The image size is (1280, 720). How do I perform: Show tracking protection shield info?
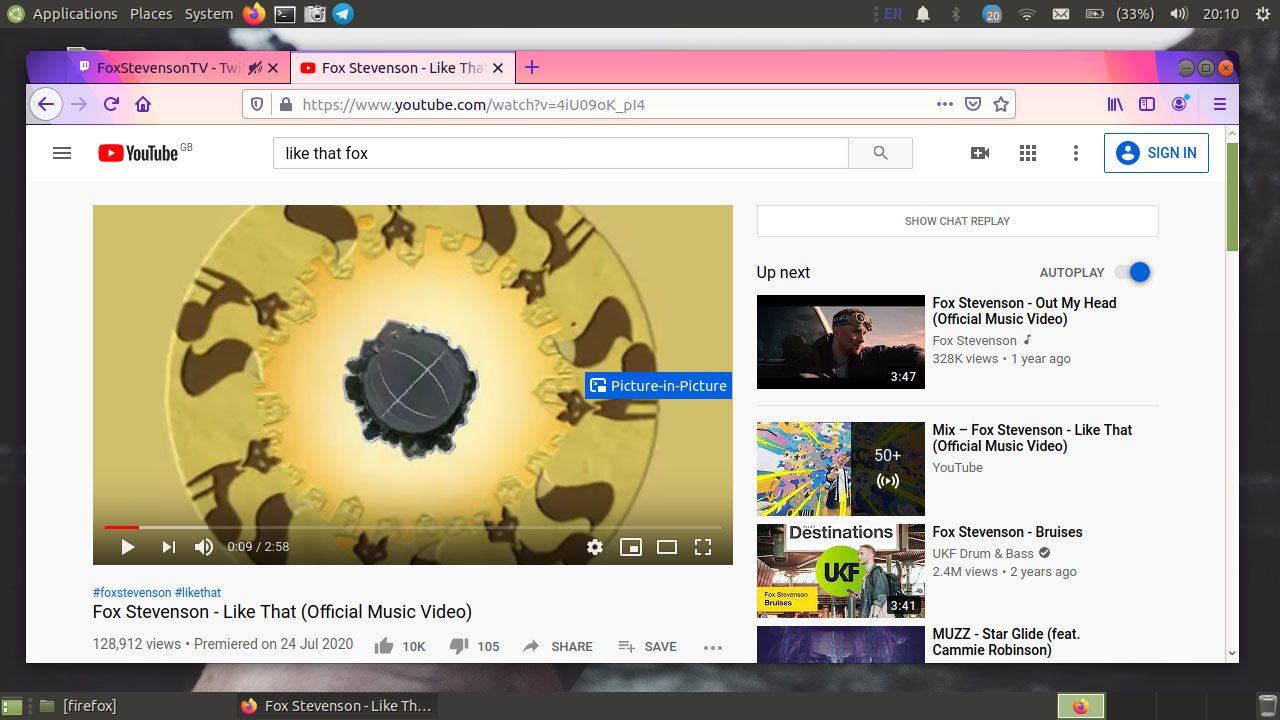tap(257, 104)
